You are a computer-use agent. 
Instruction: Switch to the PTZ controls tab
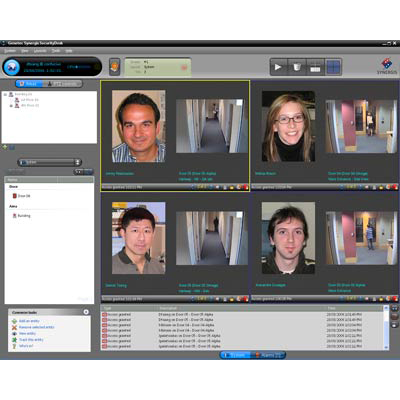tap(63, 84)
